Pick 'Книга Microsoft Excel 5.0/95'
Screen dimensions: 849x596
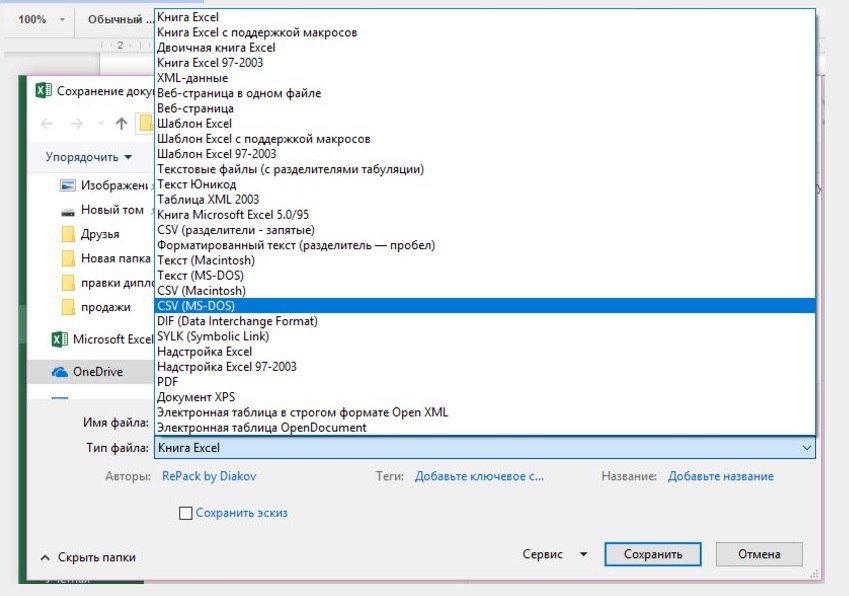pos(485,214)
